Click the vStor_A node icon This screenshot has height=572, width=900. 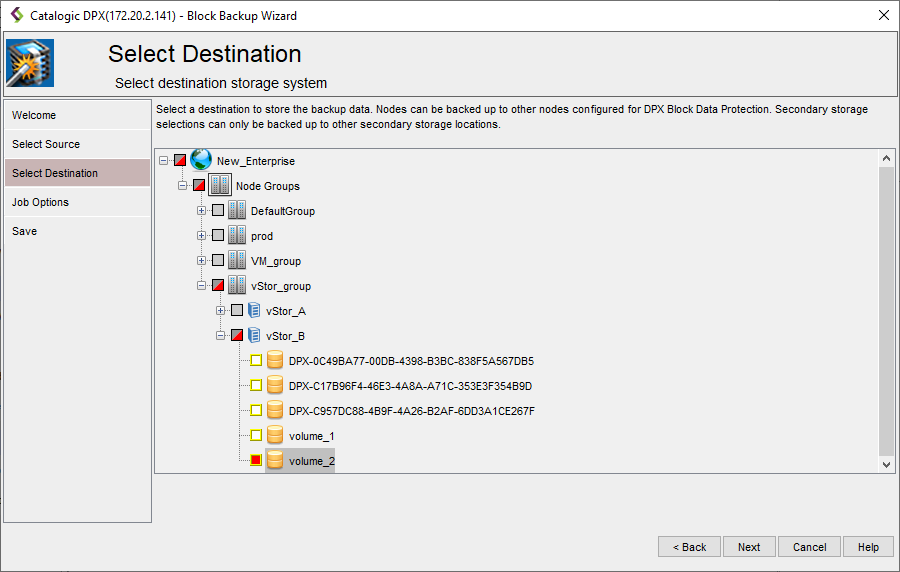click(254, 310)
